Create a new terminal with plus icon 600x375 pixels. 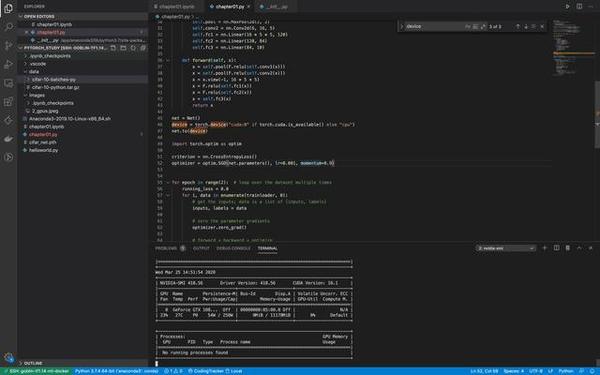click(545, 248)
